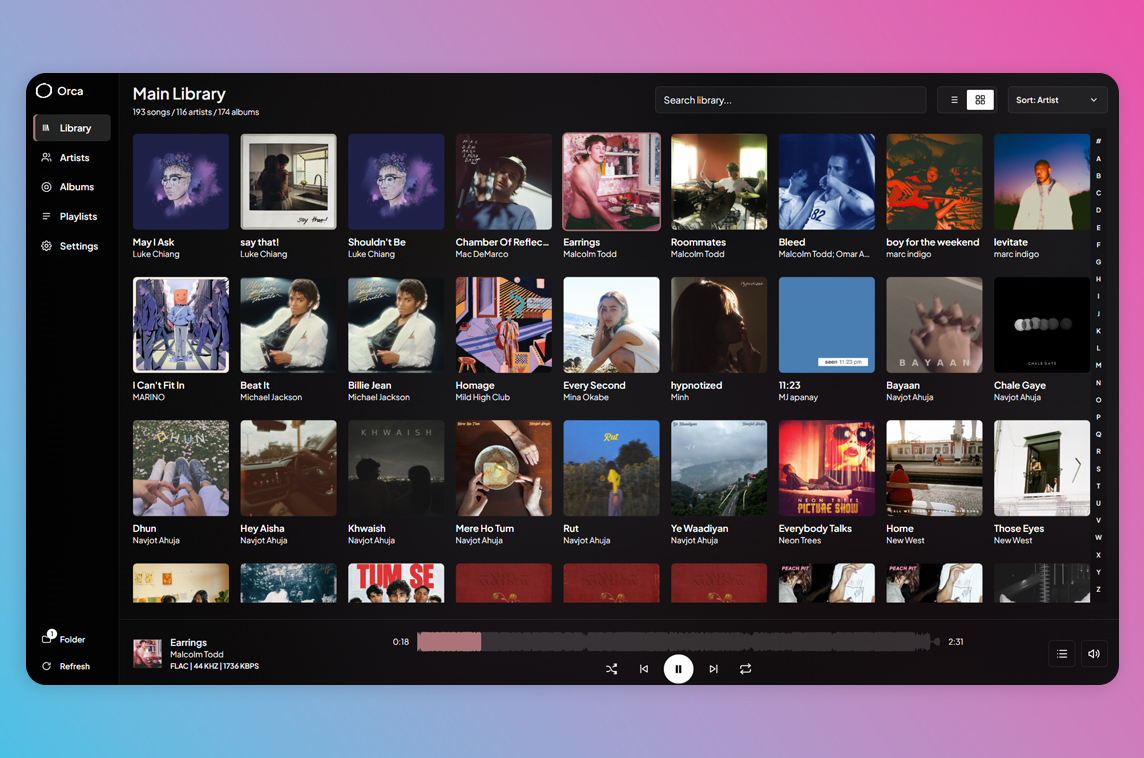Click the Mild High Club artist name

point(482,398)
